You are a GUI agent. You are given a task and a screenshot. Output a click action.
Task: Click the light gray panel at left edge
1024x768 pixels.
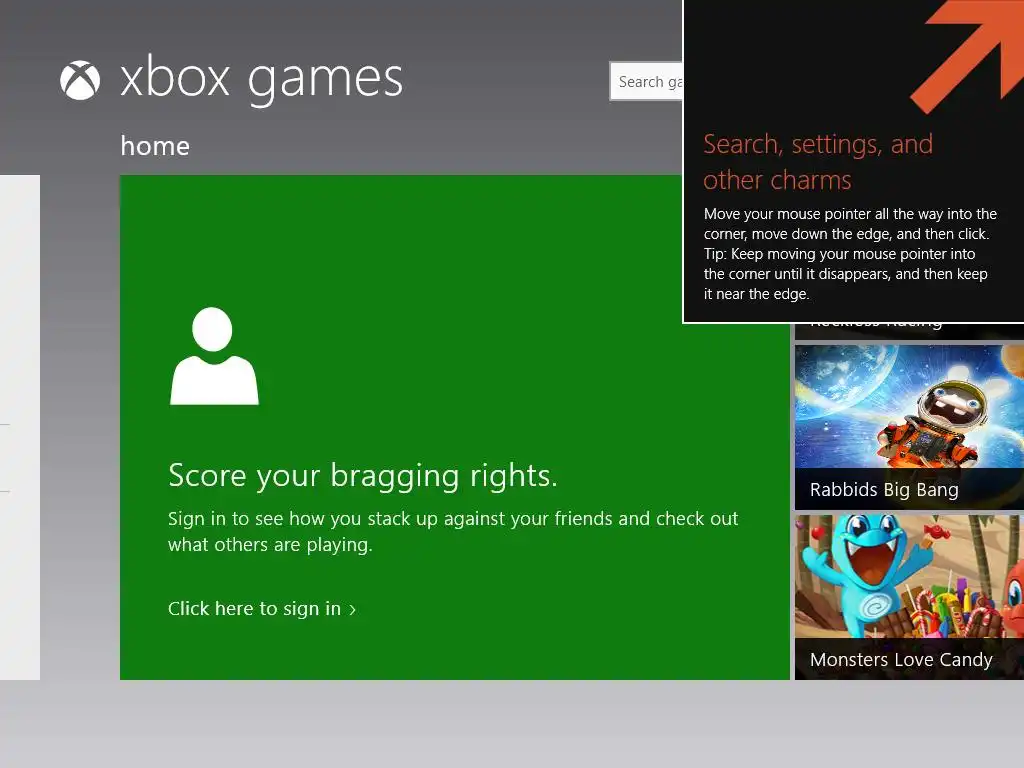(20, 427)
